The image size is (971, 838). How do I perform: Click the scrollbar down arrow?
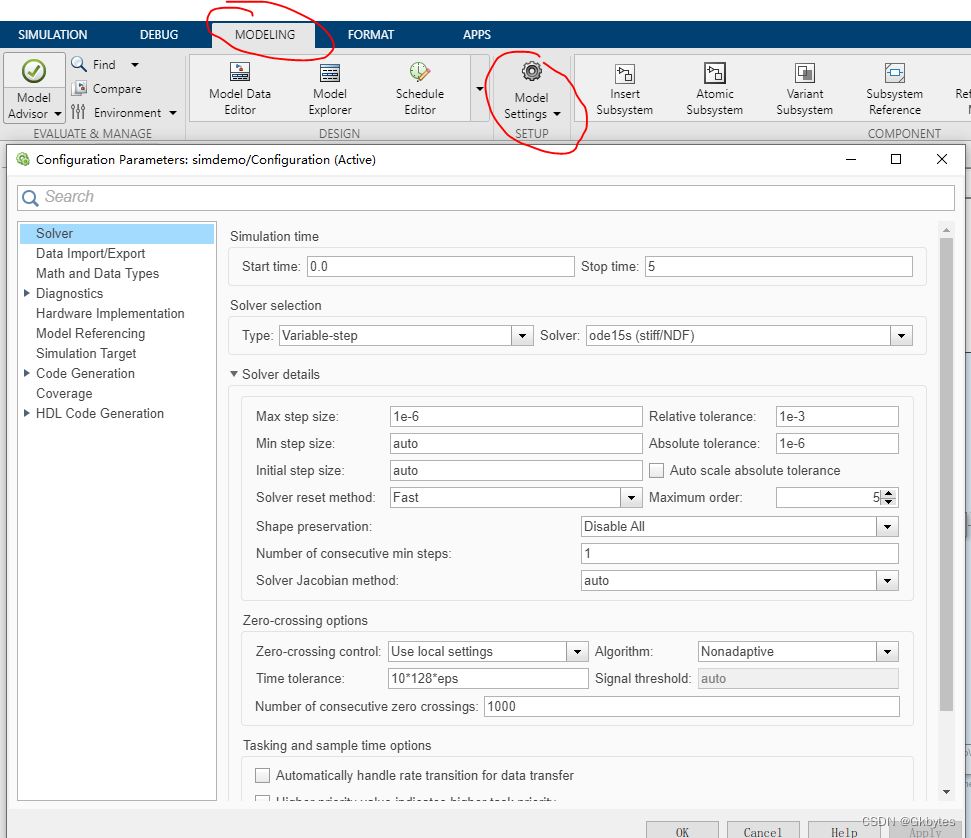[946, 792]
